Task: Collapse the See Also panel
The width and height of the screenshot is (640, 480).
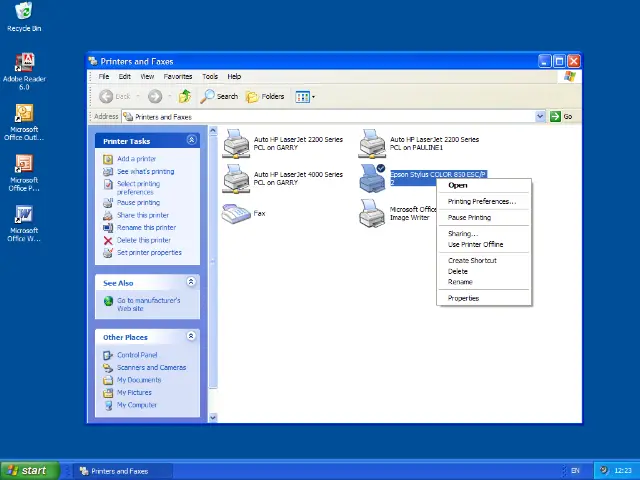Action: tap(191, 282)
